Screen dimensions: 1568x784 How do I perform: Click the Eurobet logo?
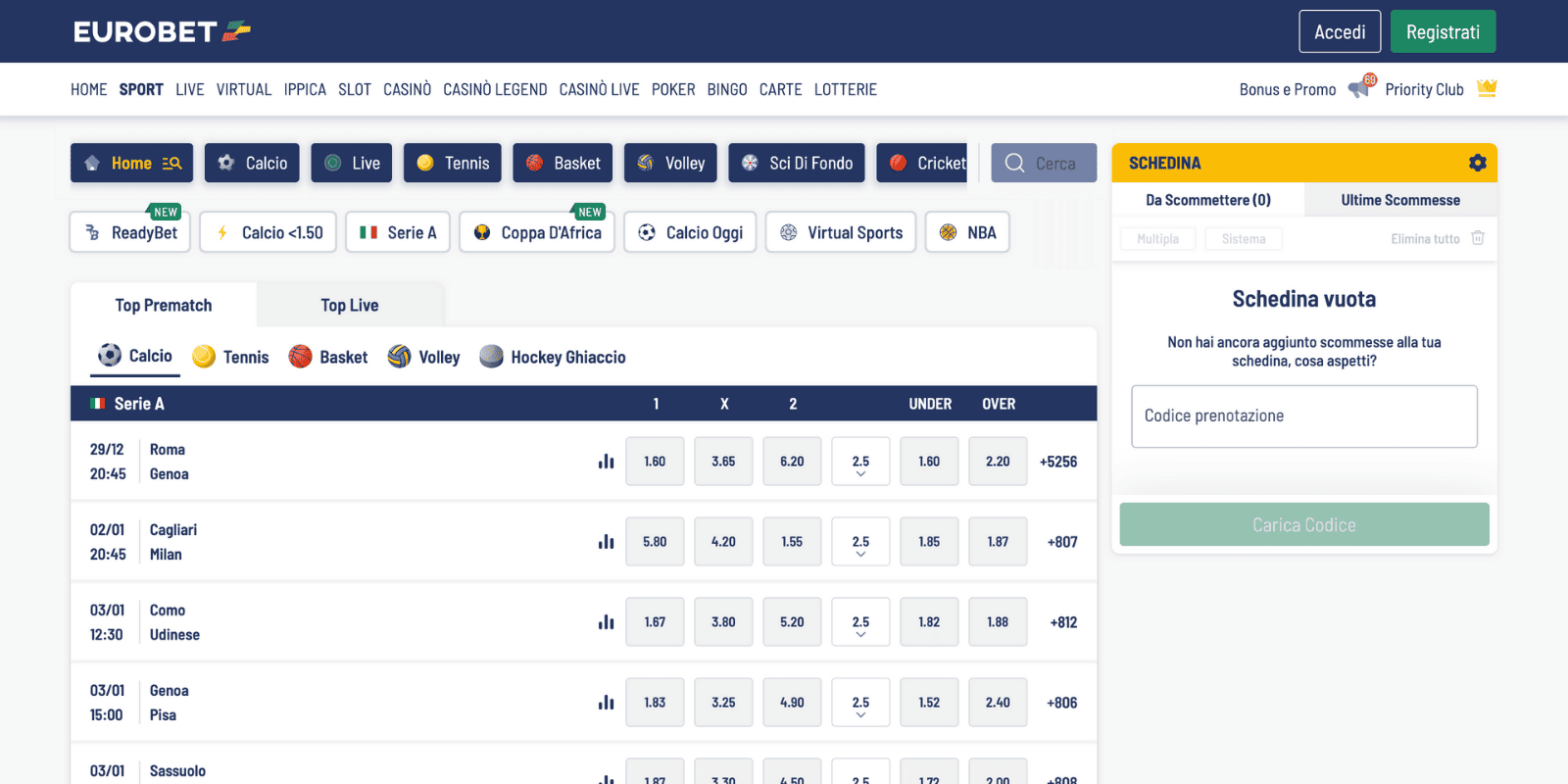(162, 31)
